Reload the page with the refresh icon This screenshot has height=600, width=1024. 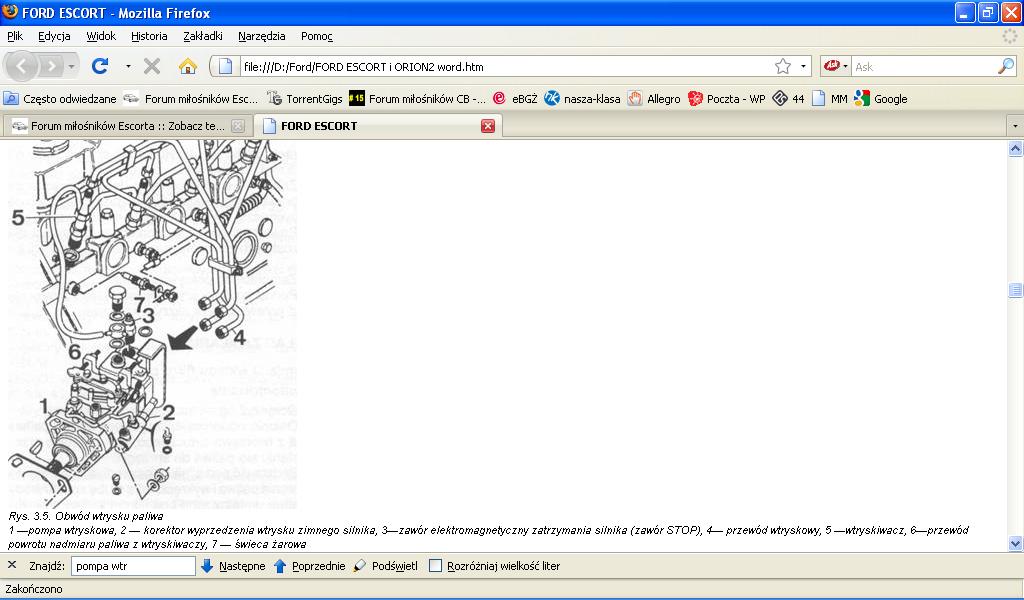click(100, 66)
